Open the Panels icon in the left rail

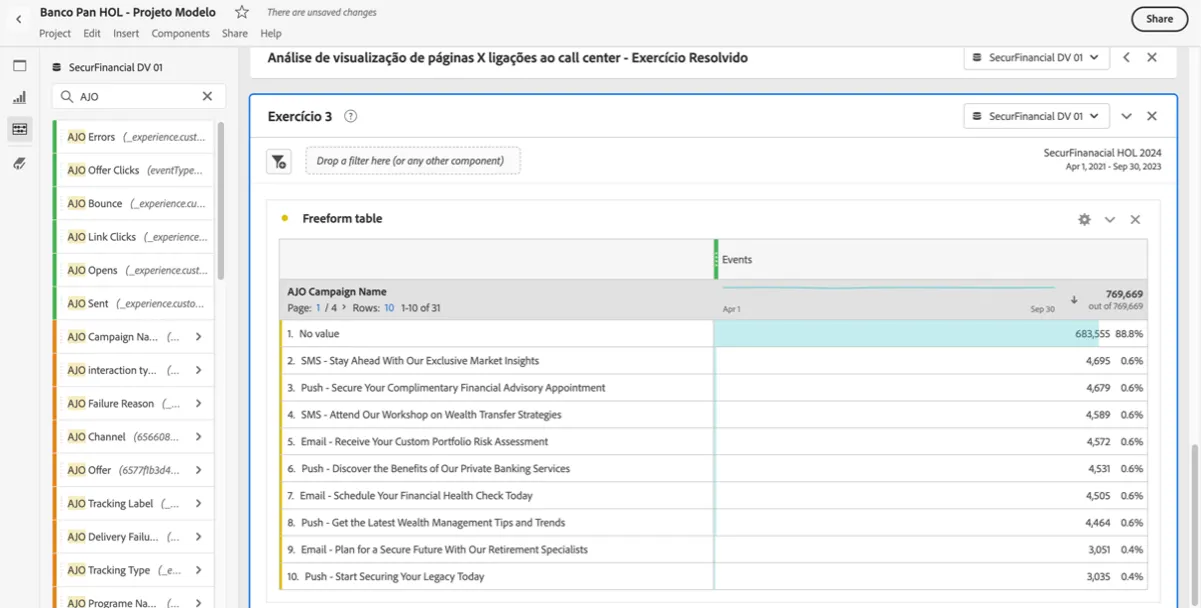19,66
